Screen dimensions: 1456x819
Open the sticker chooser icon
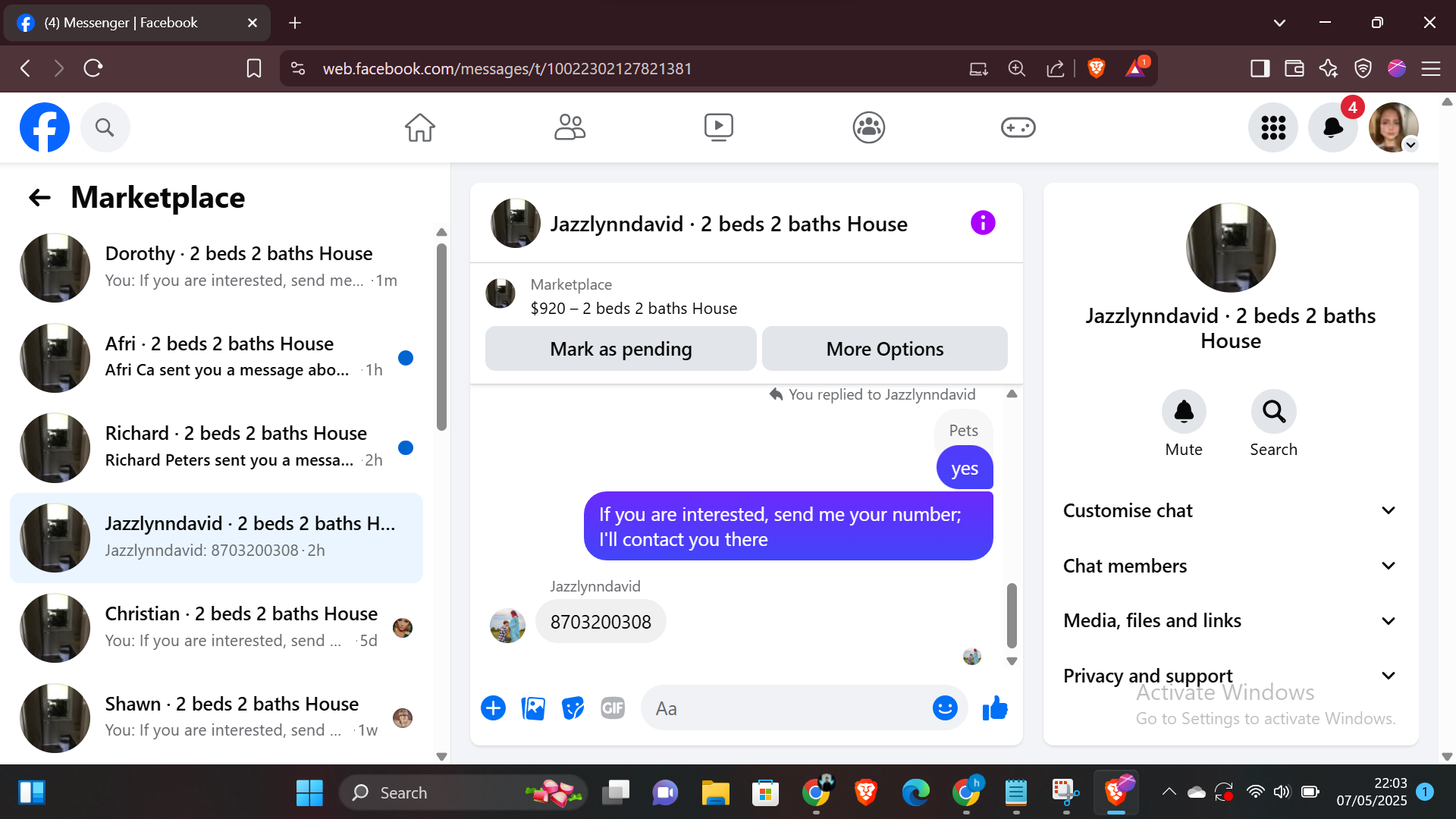[573, 708]
